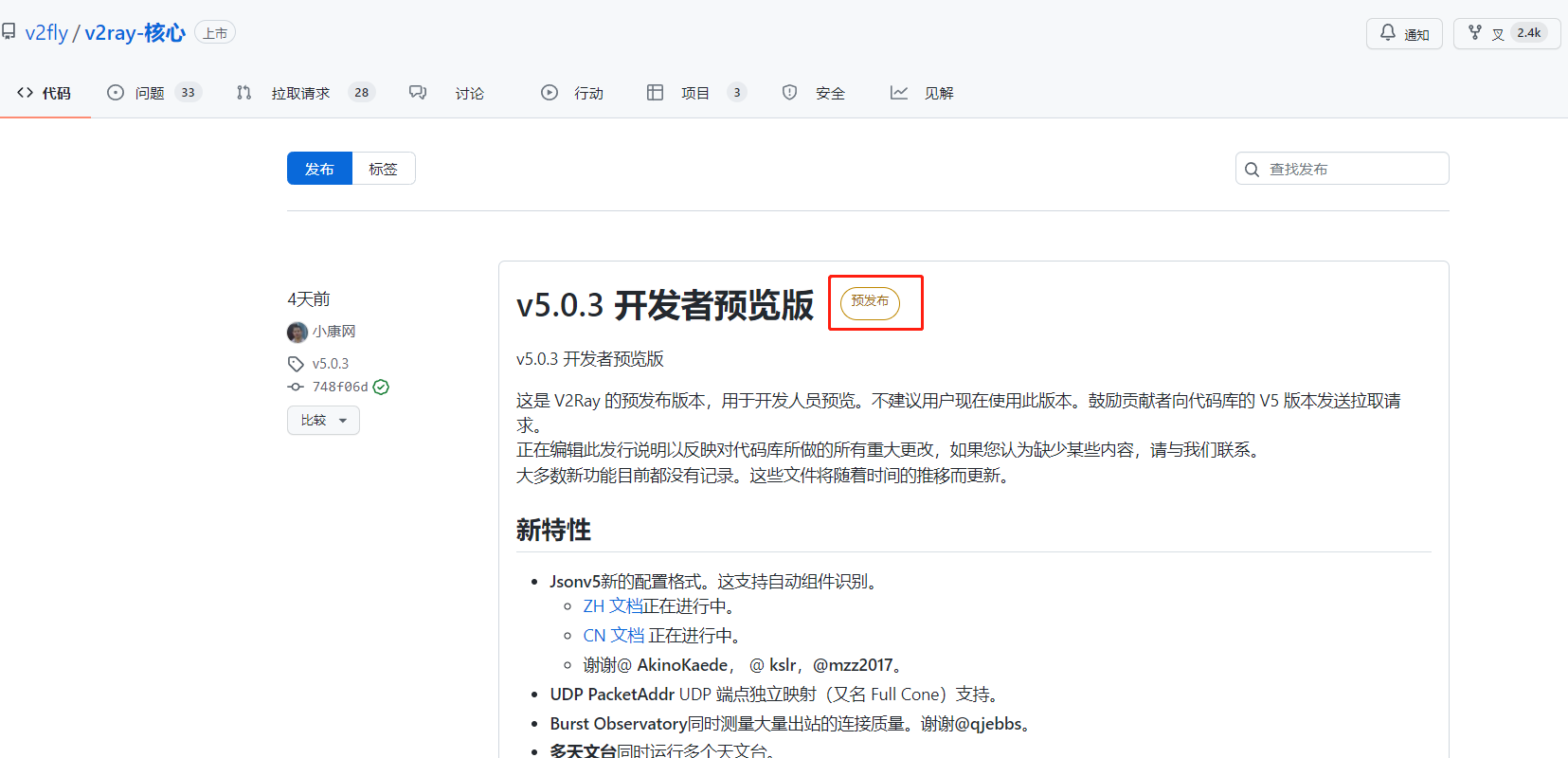The image size is (1568, 758).
Task: Click the issues circle icon
Action: [x=116, y=93]
